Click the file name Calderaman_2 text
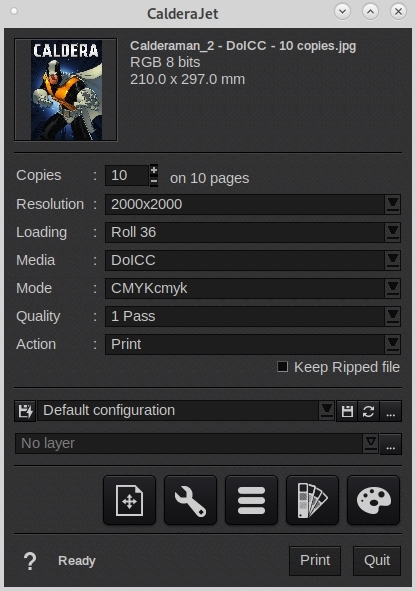The width and height of the screenshot is (416, 591). tap(243, 46)
